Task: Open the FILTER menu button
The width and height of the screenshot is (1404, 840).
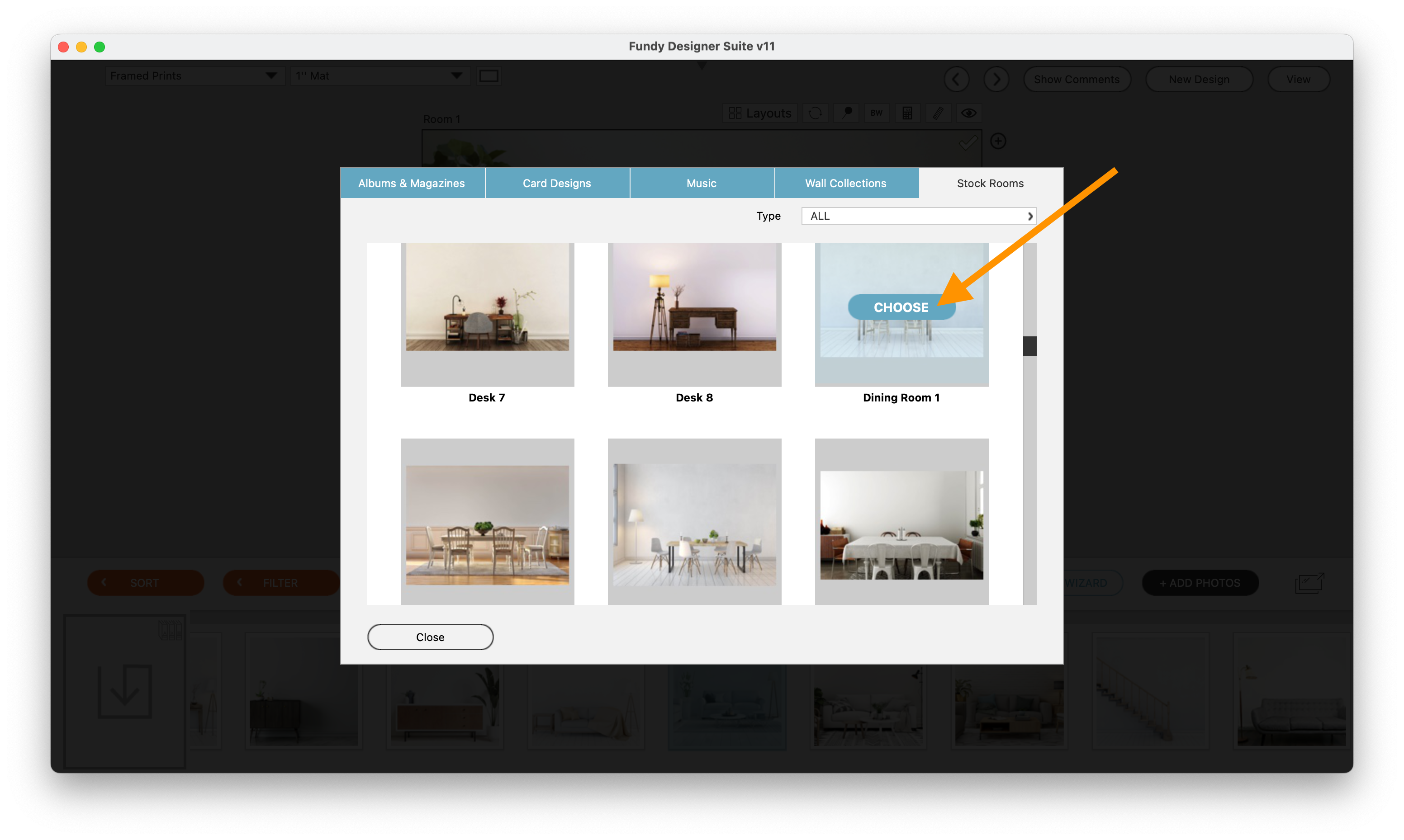Action: [x=281, y=583]
